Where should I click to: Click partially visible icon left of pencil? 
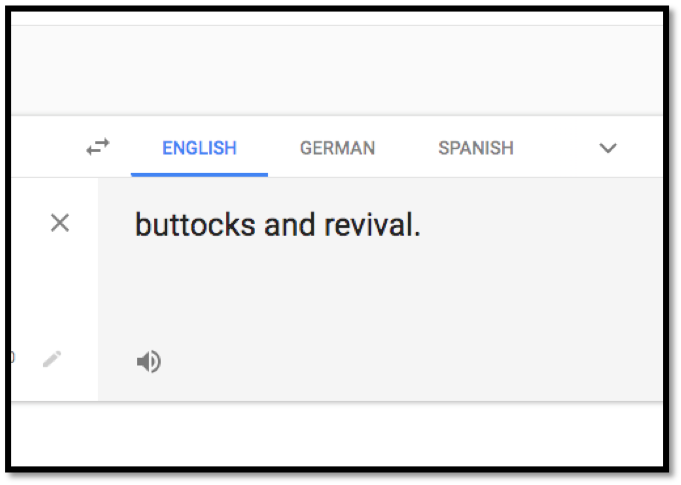(13, 358)
